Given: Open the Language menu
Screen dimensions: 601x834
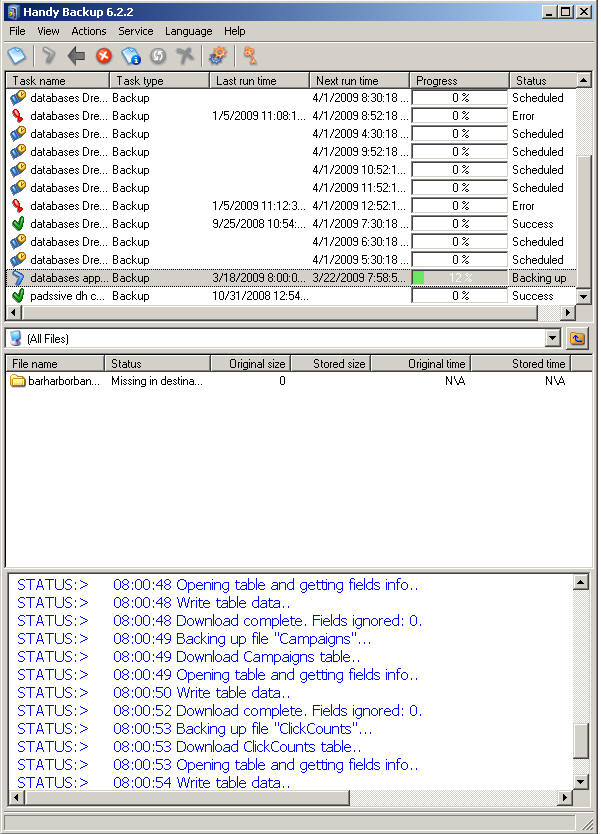Looking at the screenshot, I should coord(188,31).
